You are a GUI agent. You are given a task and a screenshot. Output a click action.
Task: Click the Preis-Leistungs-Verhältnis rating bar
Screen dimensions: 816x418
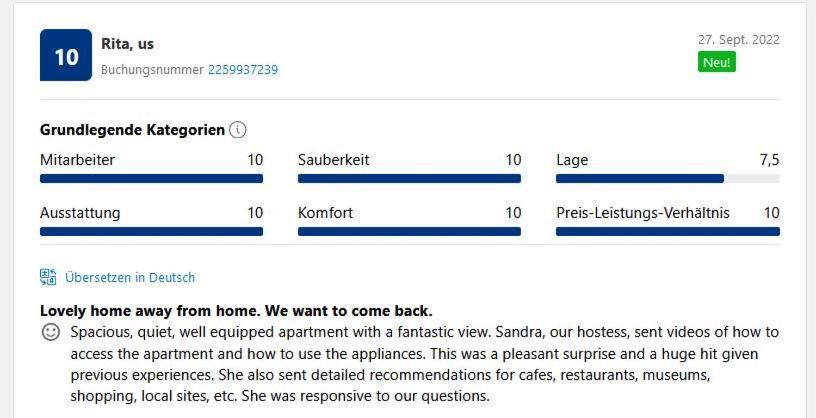668,232
